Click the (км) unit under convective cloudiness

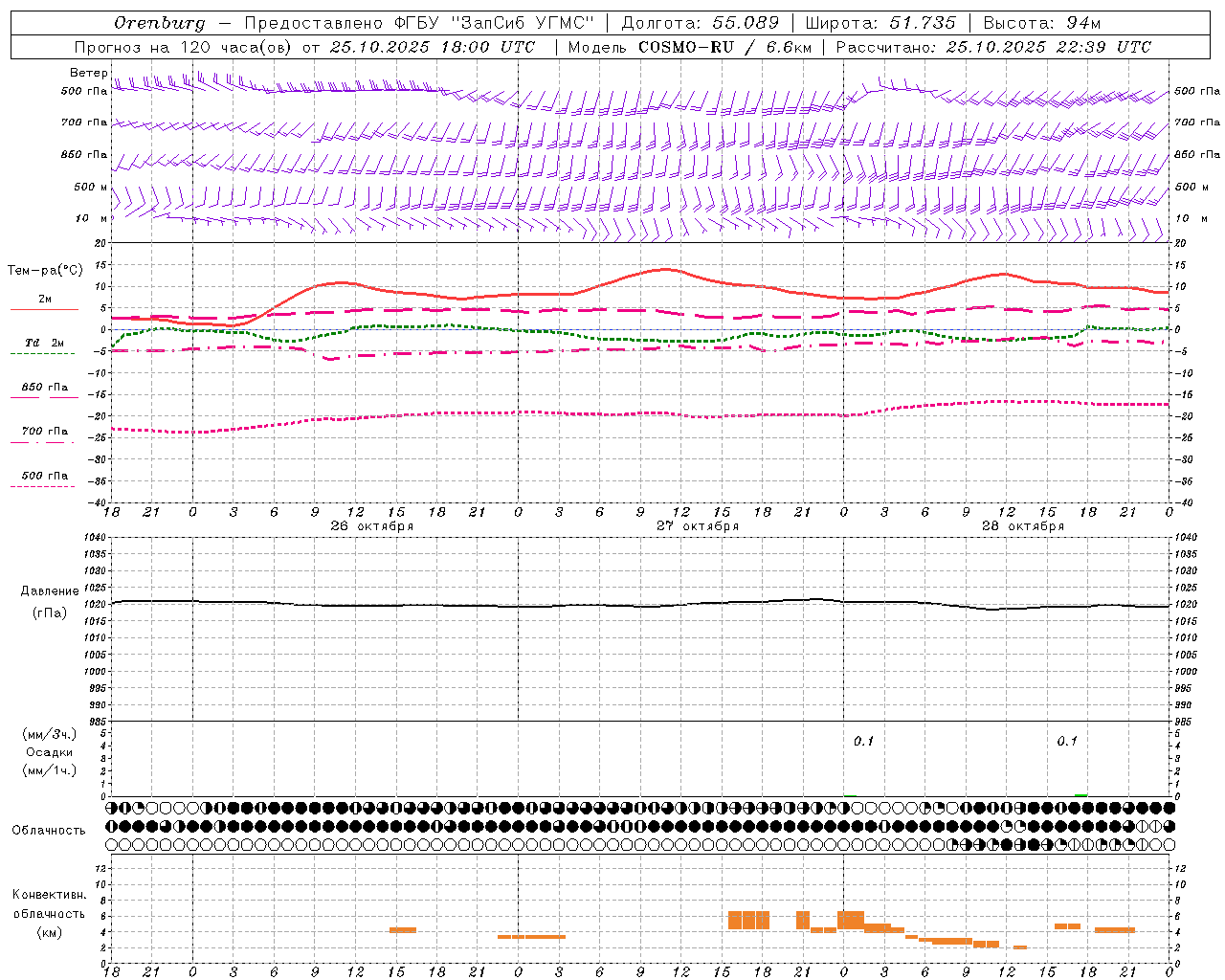49,932
